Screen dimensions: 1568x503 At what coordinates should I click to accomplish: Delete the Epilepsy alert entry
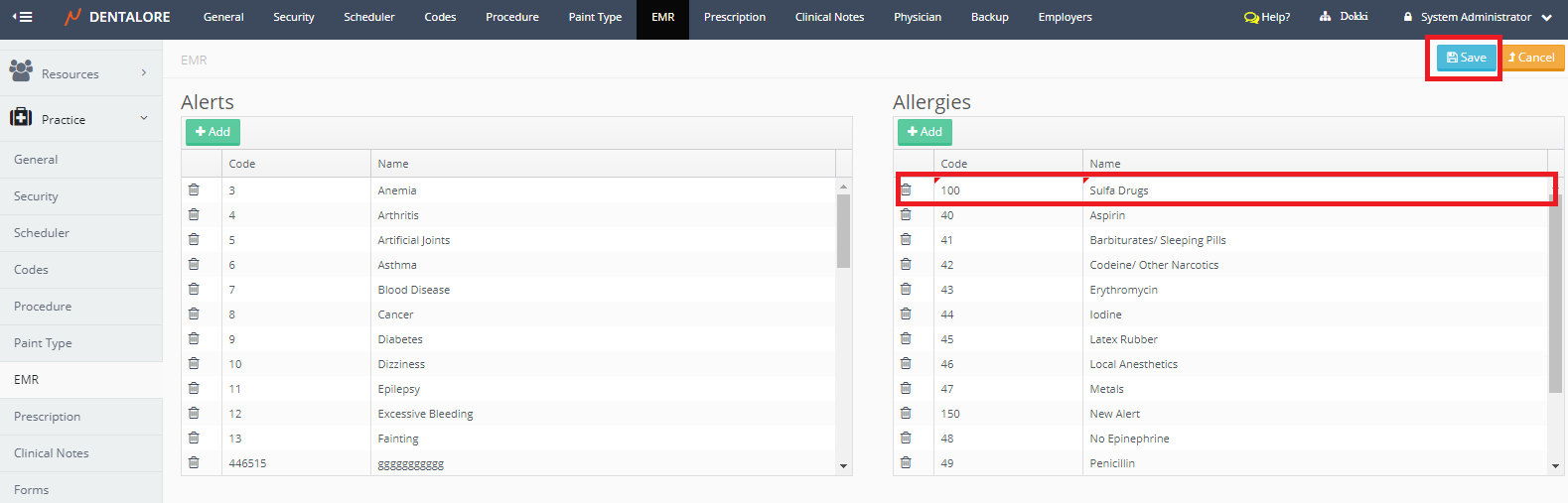coord(194,388)
